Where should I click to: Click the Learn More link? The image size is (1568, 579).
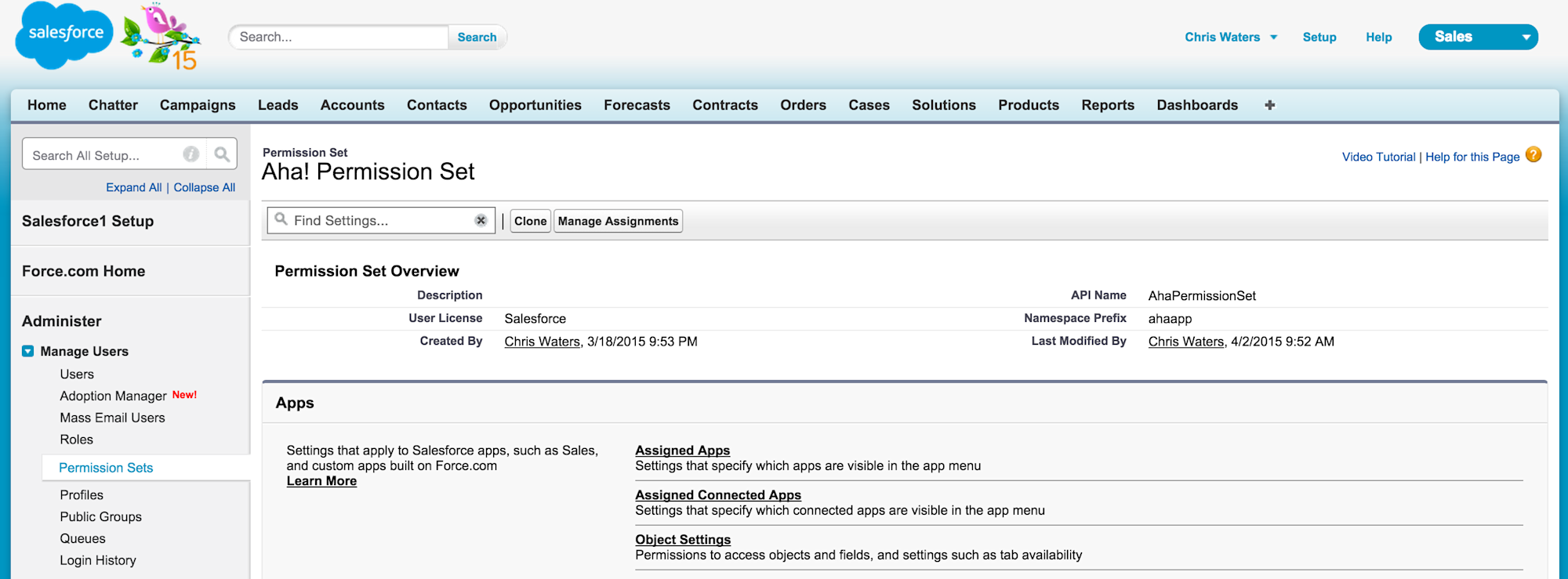coord(321,481)
